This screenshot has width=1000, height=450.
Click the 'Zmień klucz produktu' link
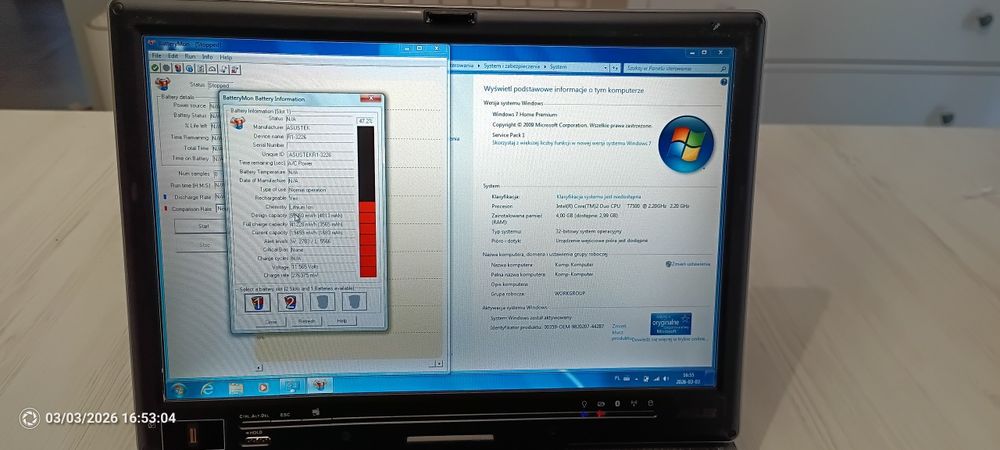[x=621, y=332]
